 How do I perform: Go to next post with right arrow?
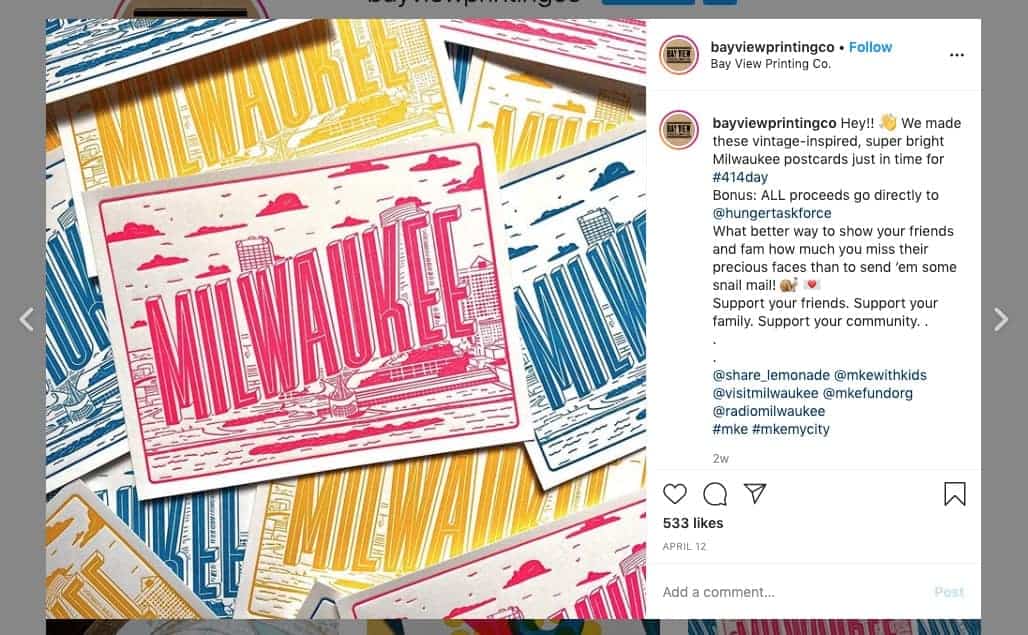[1000, 320]
